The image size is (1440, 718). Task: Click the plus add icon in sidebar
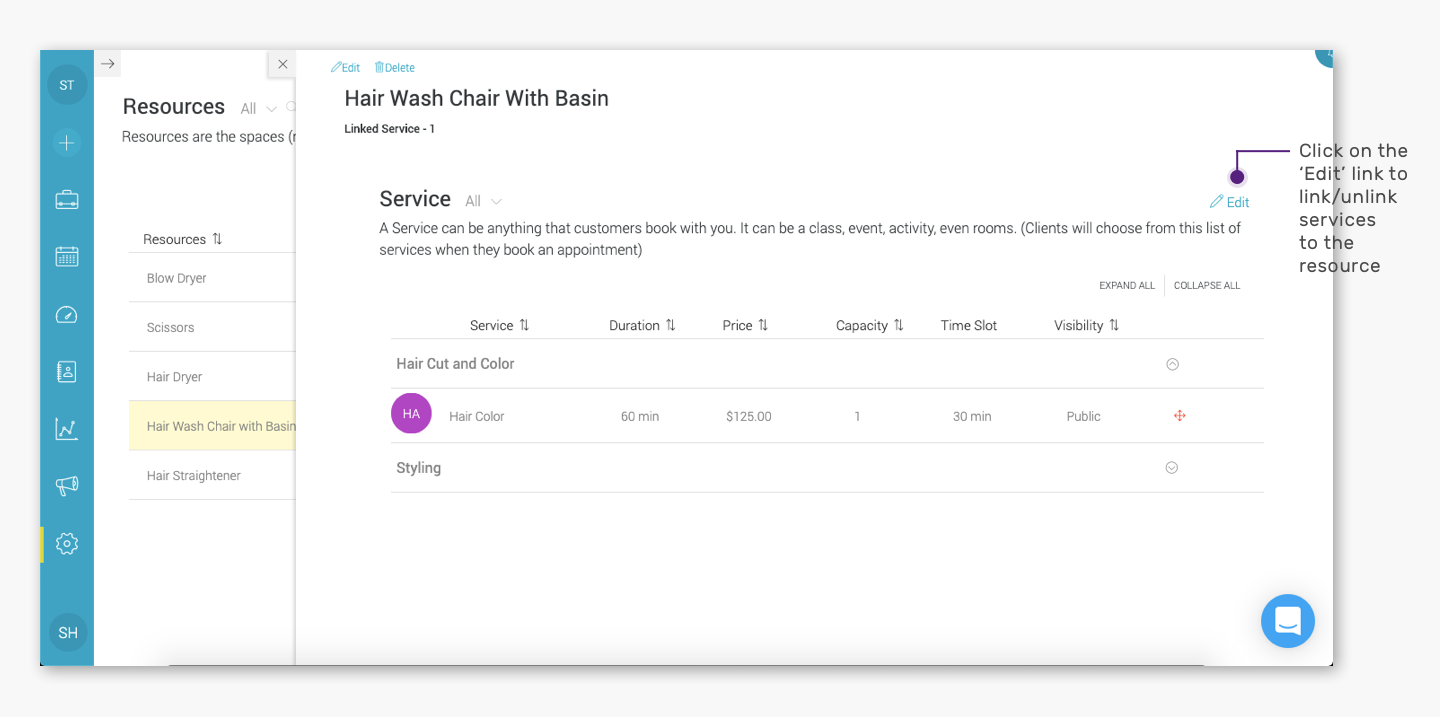point(67,143)
